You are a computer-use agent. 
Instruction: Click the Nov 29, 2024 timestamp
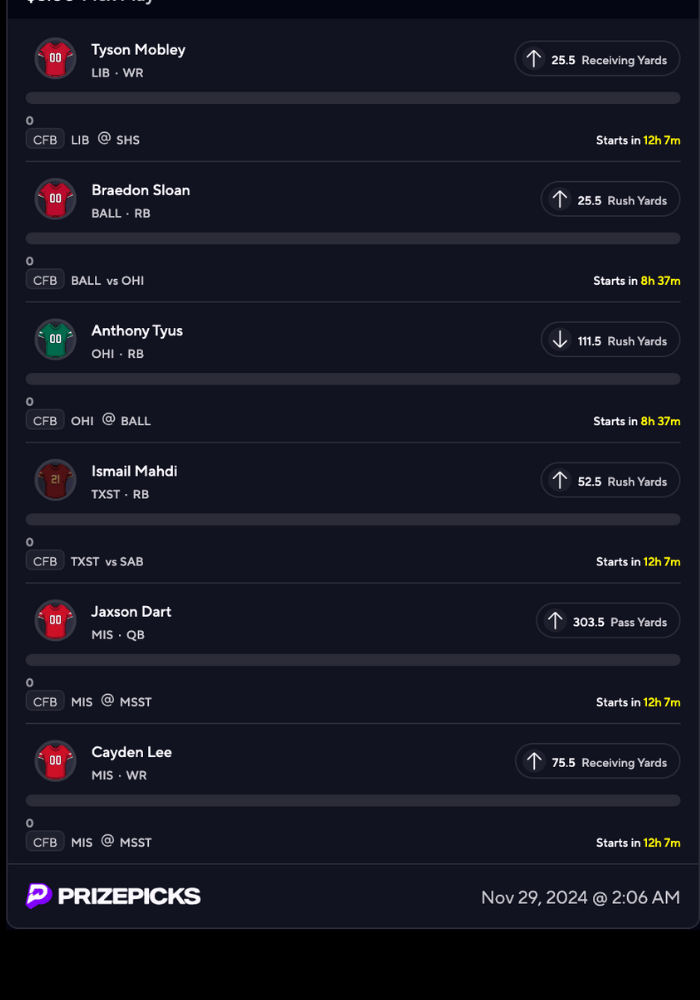tap(580, 897)
